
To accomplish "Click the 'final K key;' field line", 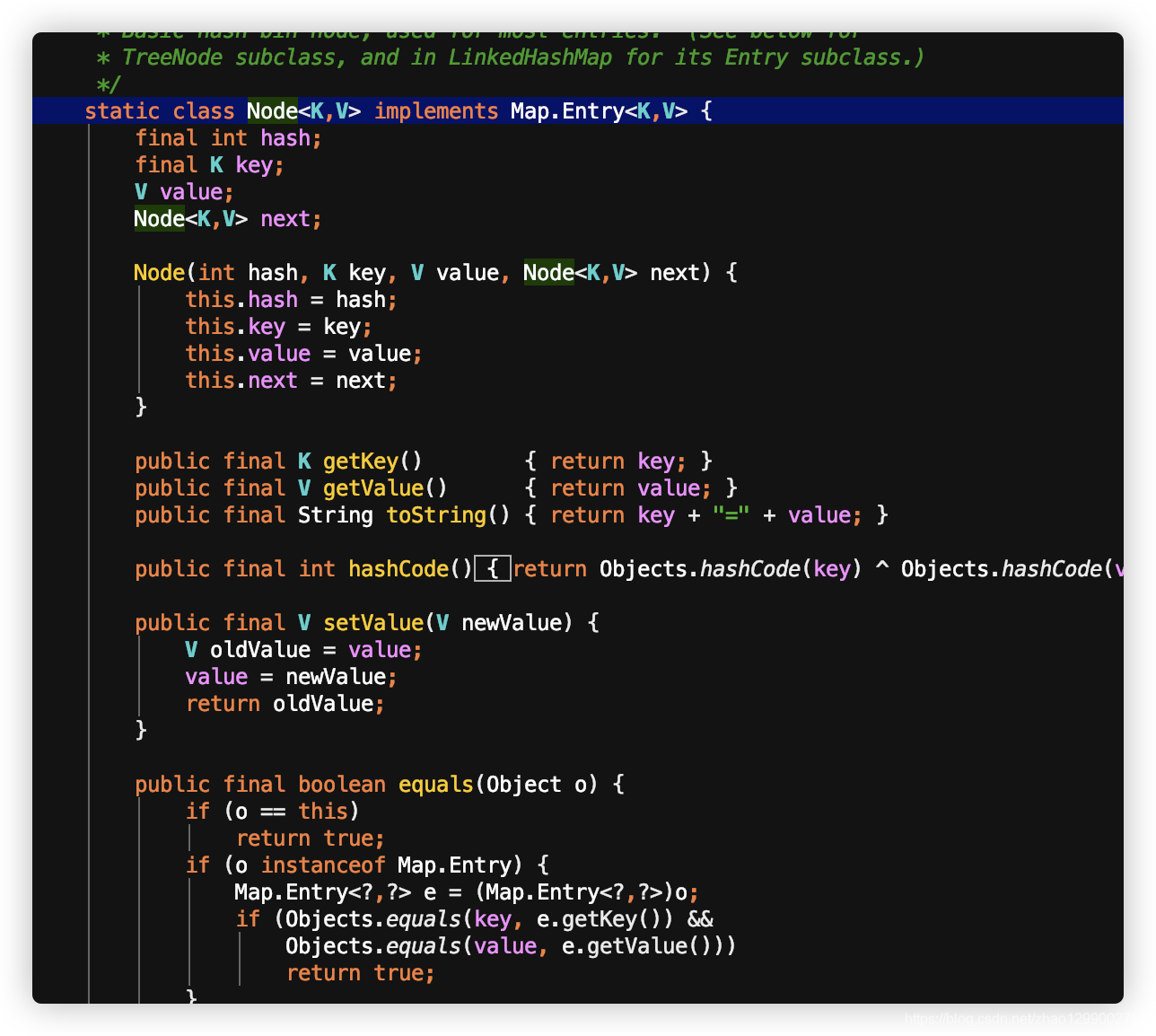I will point(209,164).
